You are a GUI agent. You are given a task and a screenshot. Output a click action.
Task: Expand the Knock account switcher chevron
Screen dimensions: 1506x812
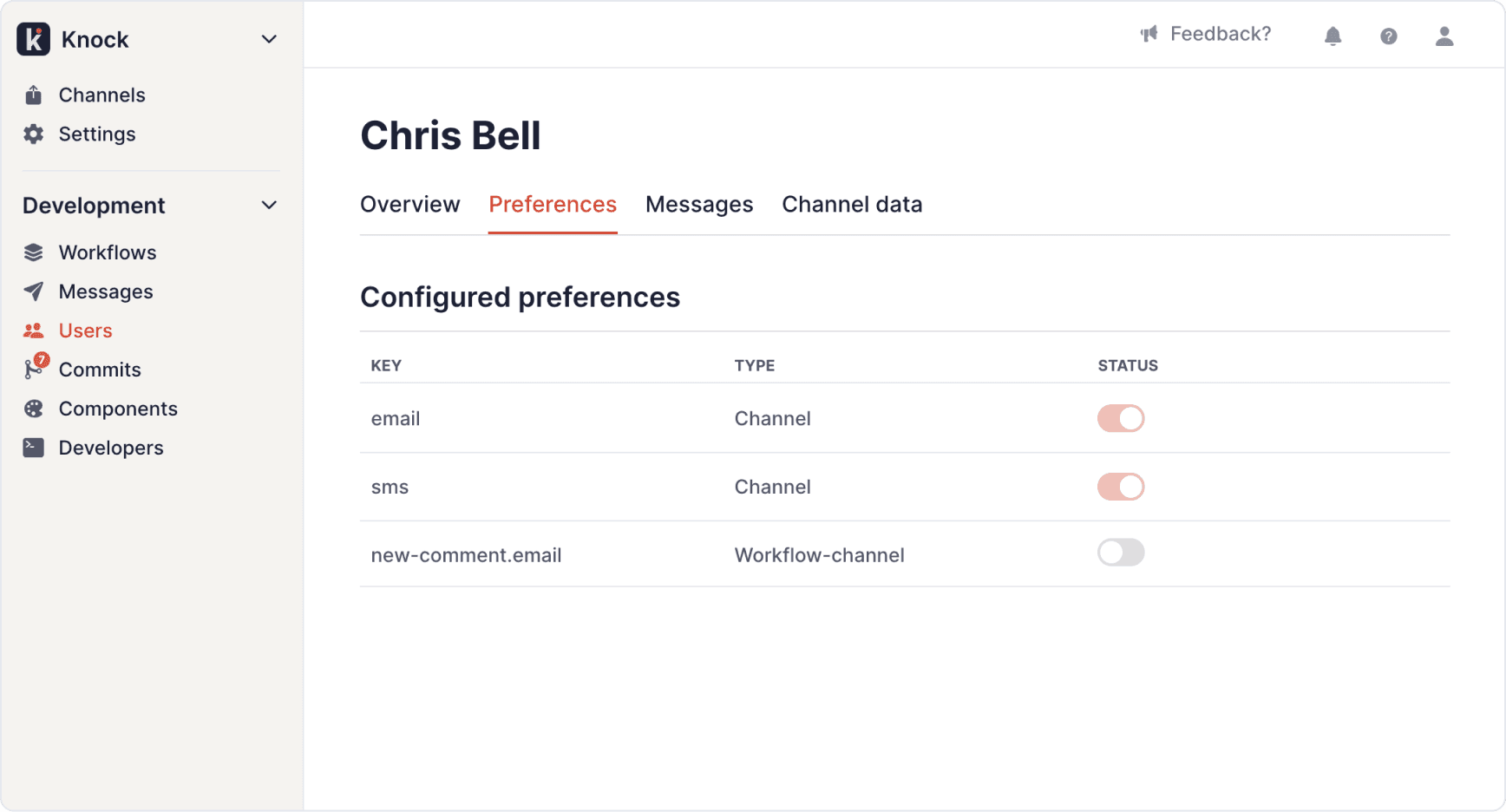pyautogui.click(x=269, y=39)
